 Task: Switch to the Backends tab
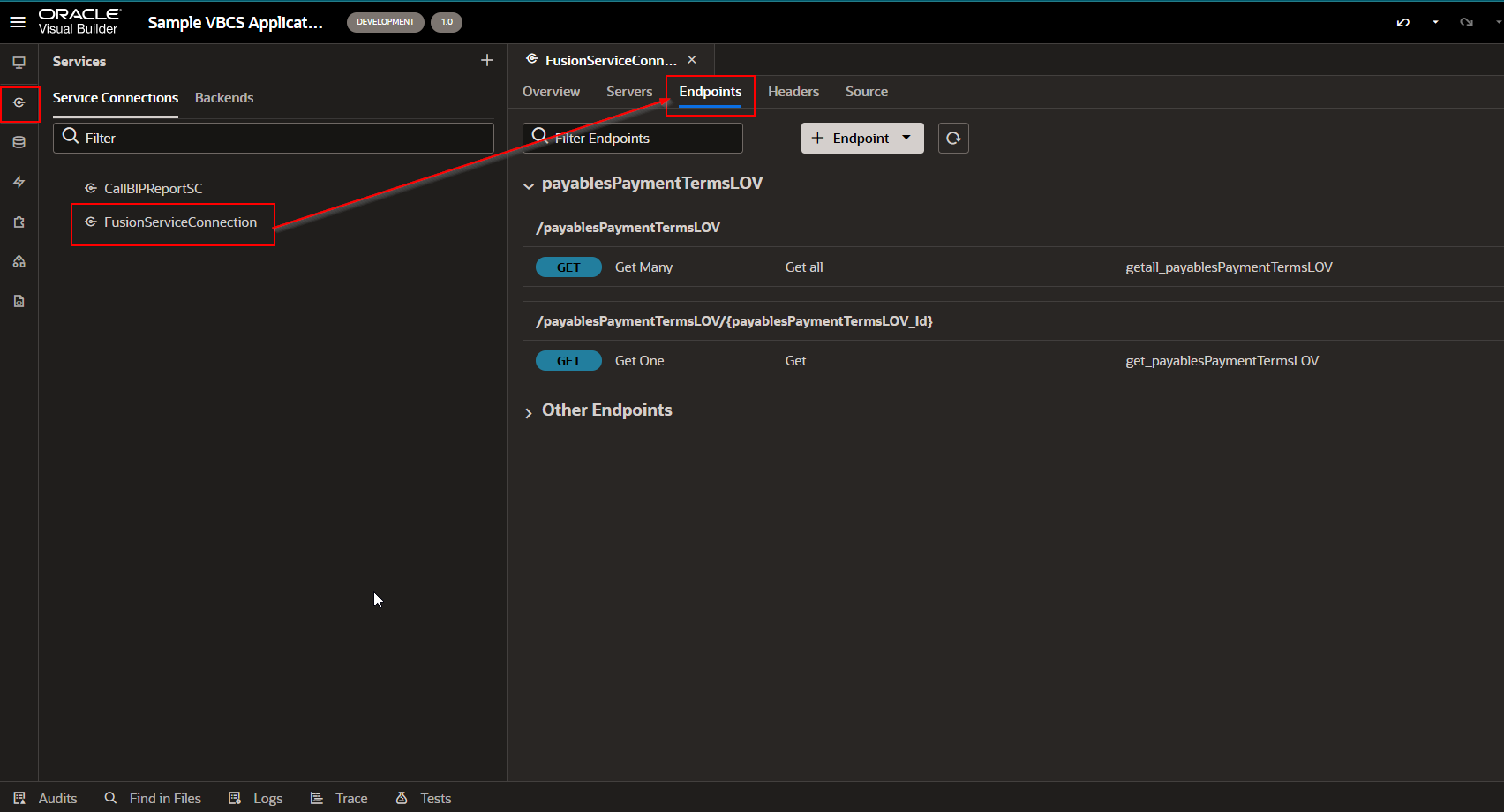(x=224, y=98)
